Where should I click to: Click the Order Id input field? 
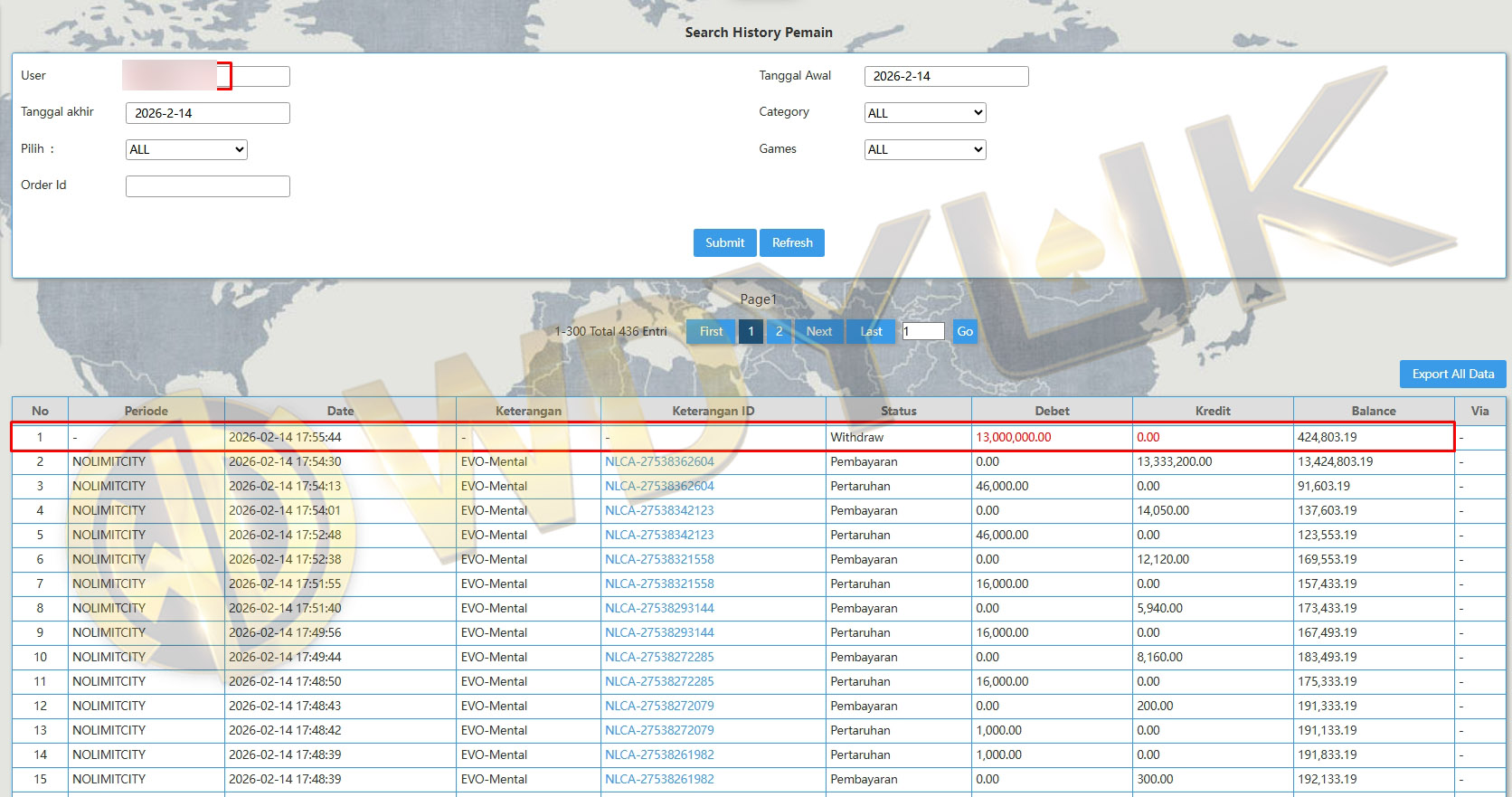(207, 186)
